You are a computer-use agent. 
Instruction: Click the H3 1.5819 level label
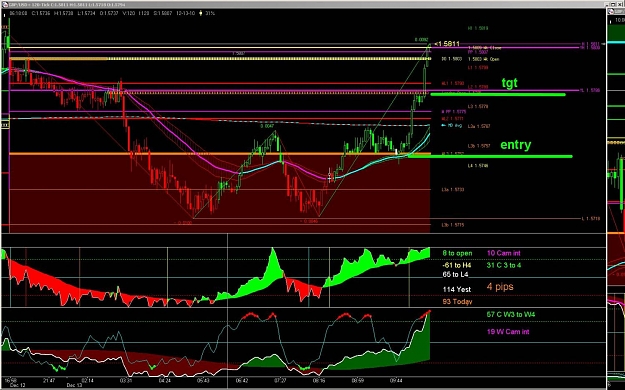coord(478,28)
